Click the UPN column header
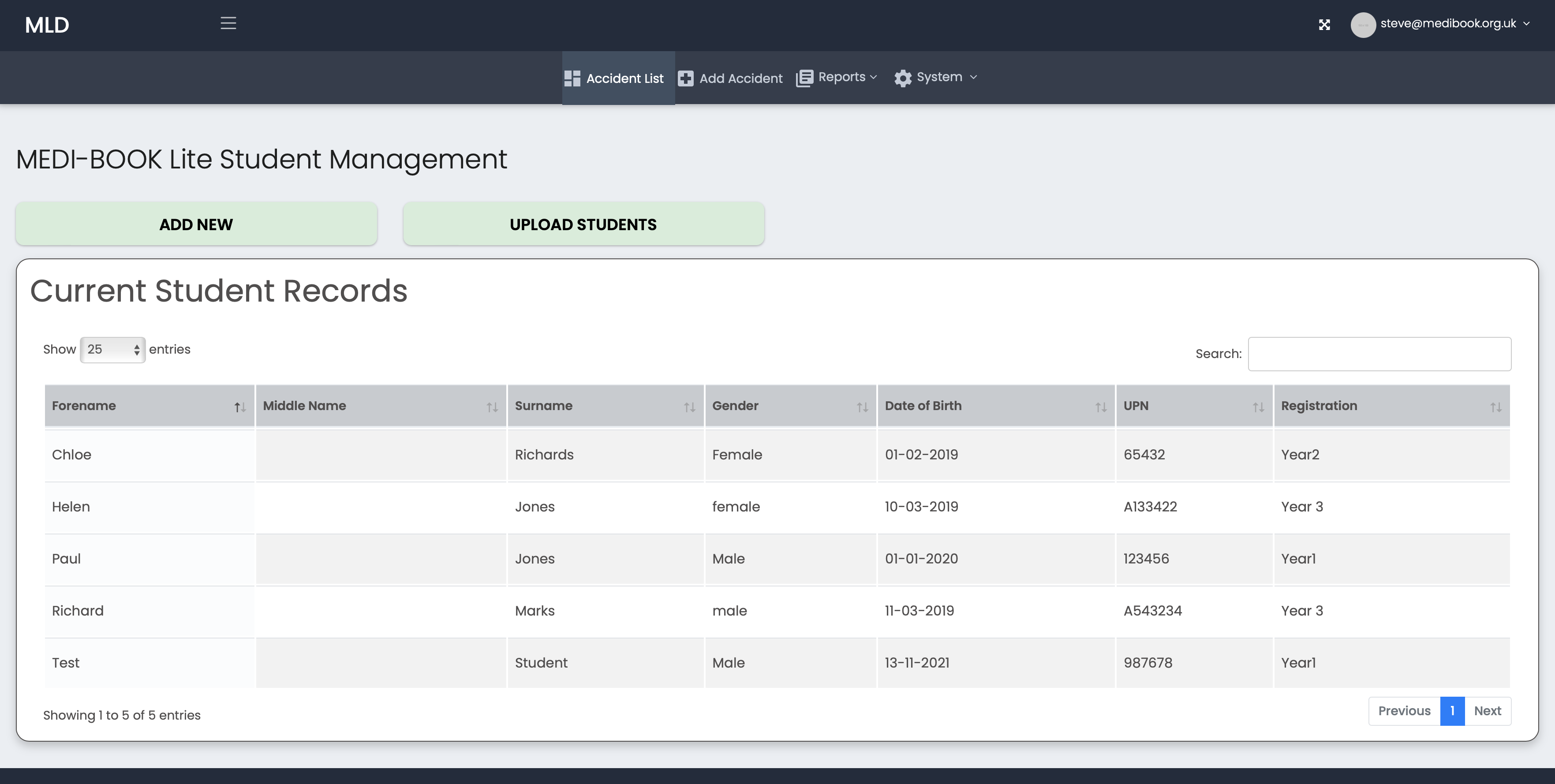The image size is (1555, 784). [x=1195, y=406]
